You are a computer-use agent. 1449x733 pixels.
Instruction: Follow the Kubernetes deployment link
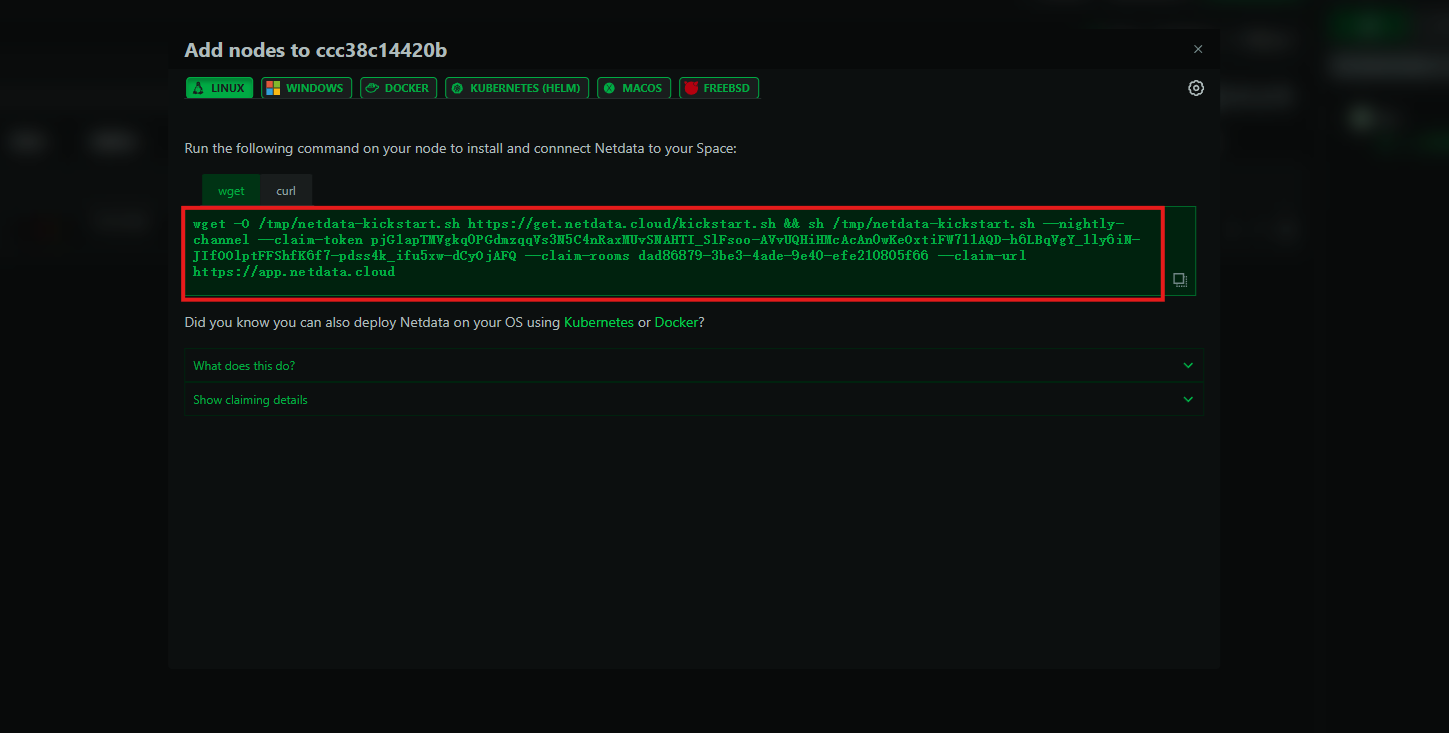pos(599,323)
